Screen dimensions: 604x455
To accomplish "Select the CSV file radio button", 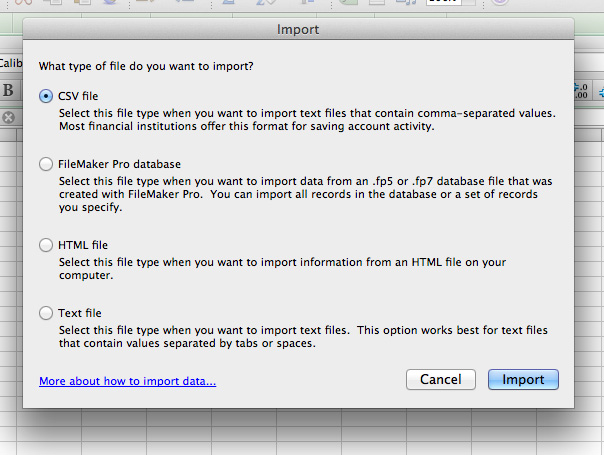I will [x=46, y=95].
